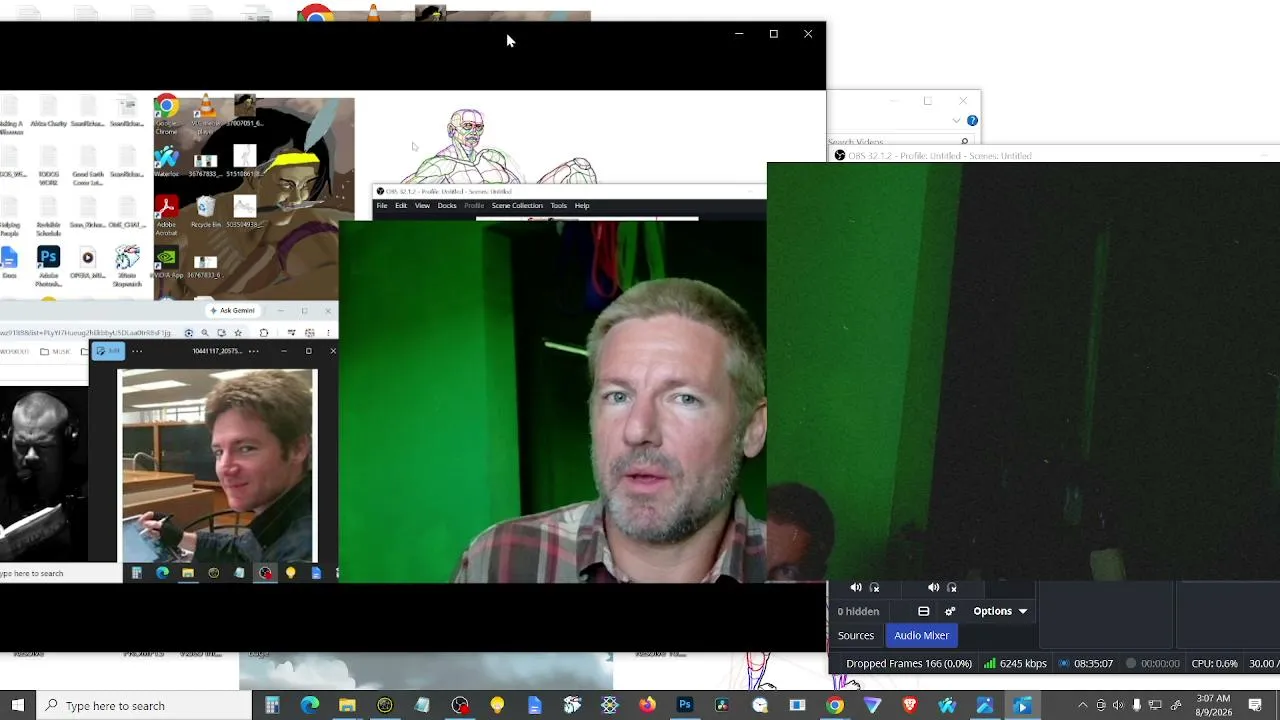Screen dimensions: 1280x720
Task: Select the Adobe Photoshop desktop shortcut
Action: coord(48,267)
